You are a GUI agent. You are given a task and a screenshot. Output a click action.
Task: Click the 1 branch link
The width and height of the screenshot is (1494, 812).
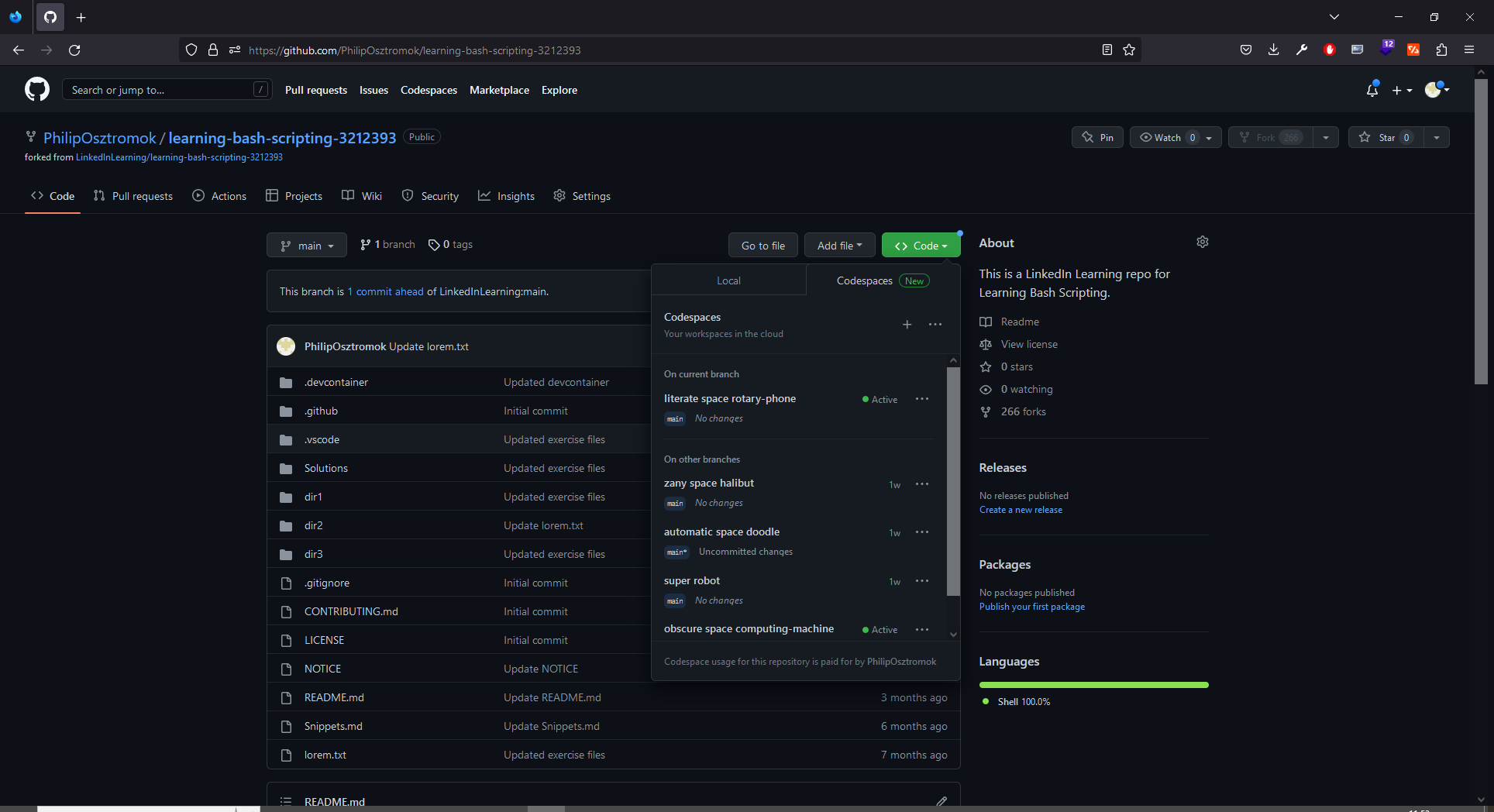[387, 245]
